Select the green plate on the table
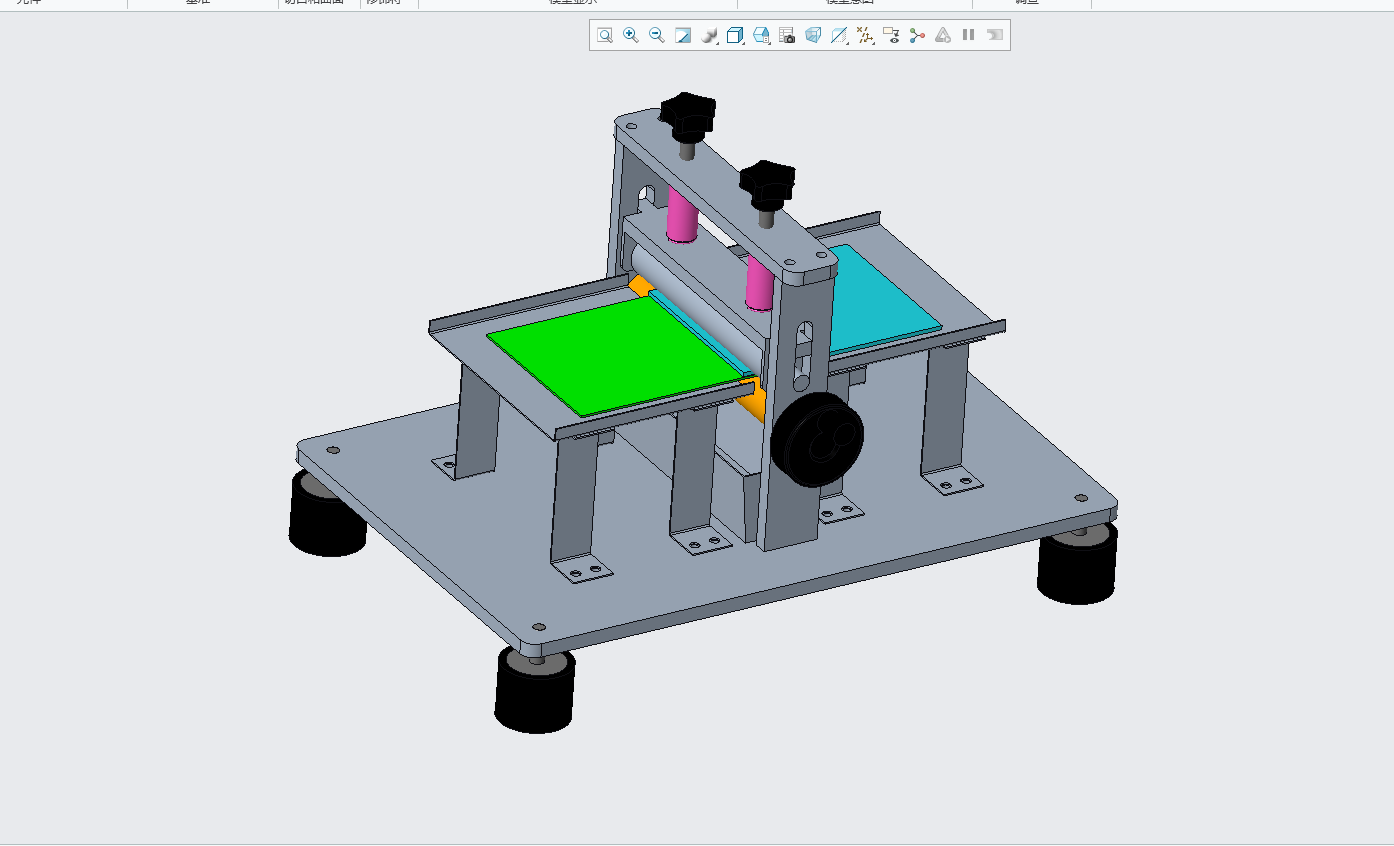Screen dimensions: 1394x846 coord(615,355)
